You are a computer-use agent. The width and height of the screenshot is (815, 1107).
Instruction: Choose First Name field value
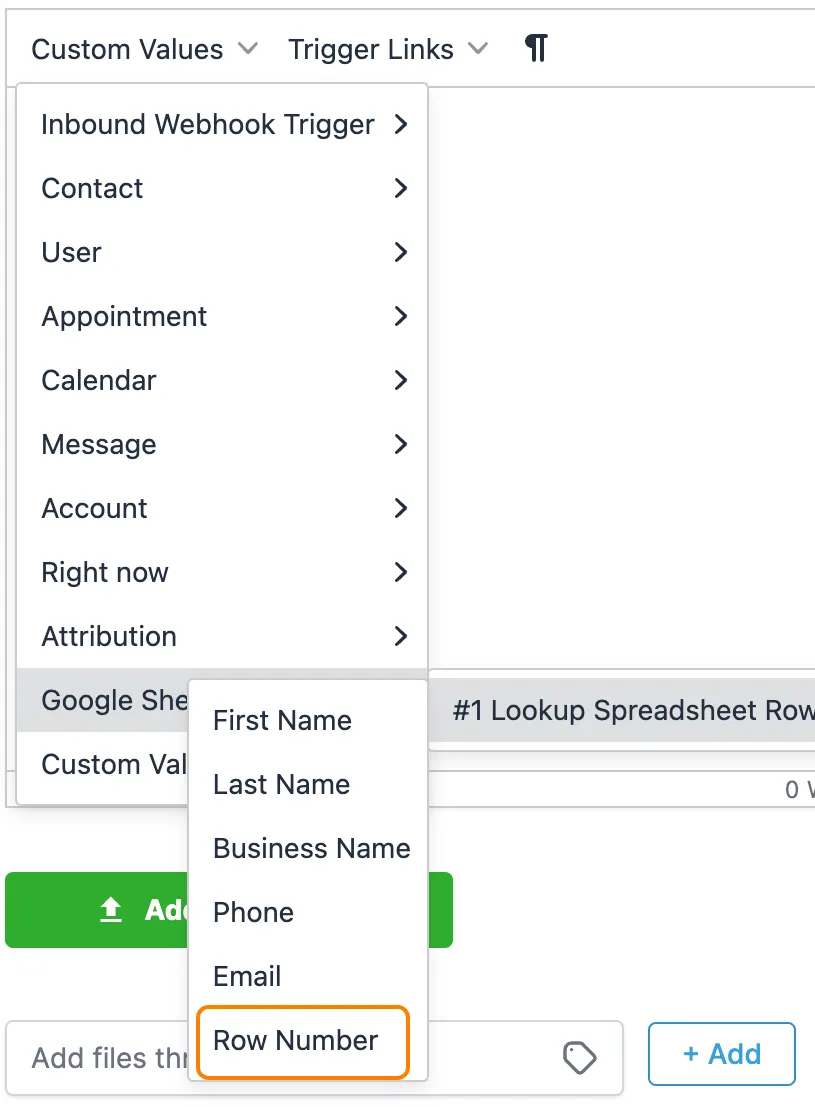[x=282, y=720]
